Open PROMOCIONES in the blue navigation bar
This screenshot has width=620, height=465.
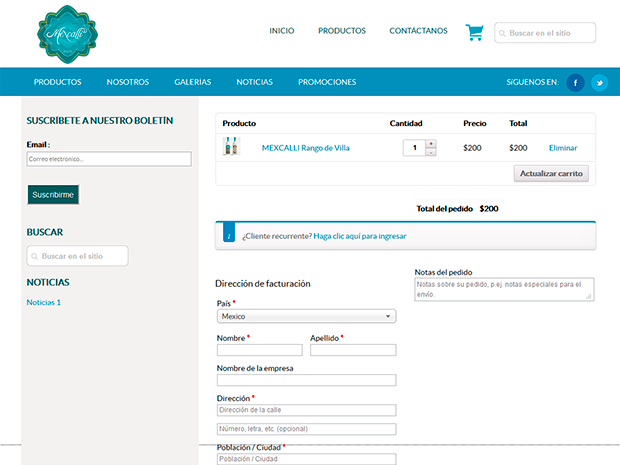(327, 82)
